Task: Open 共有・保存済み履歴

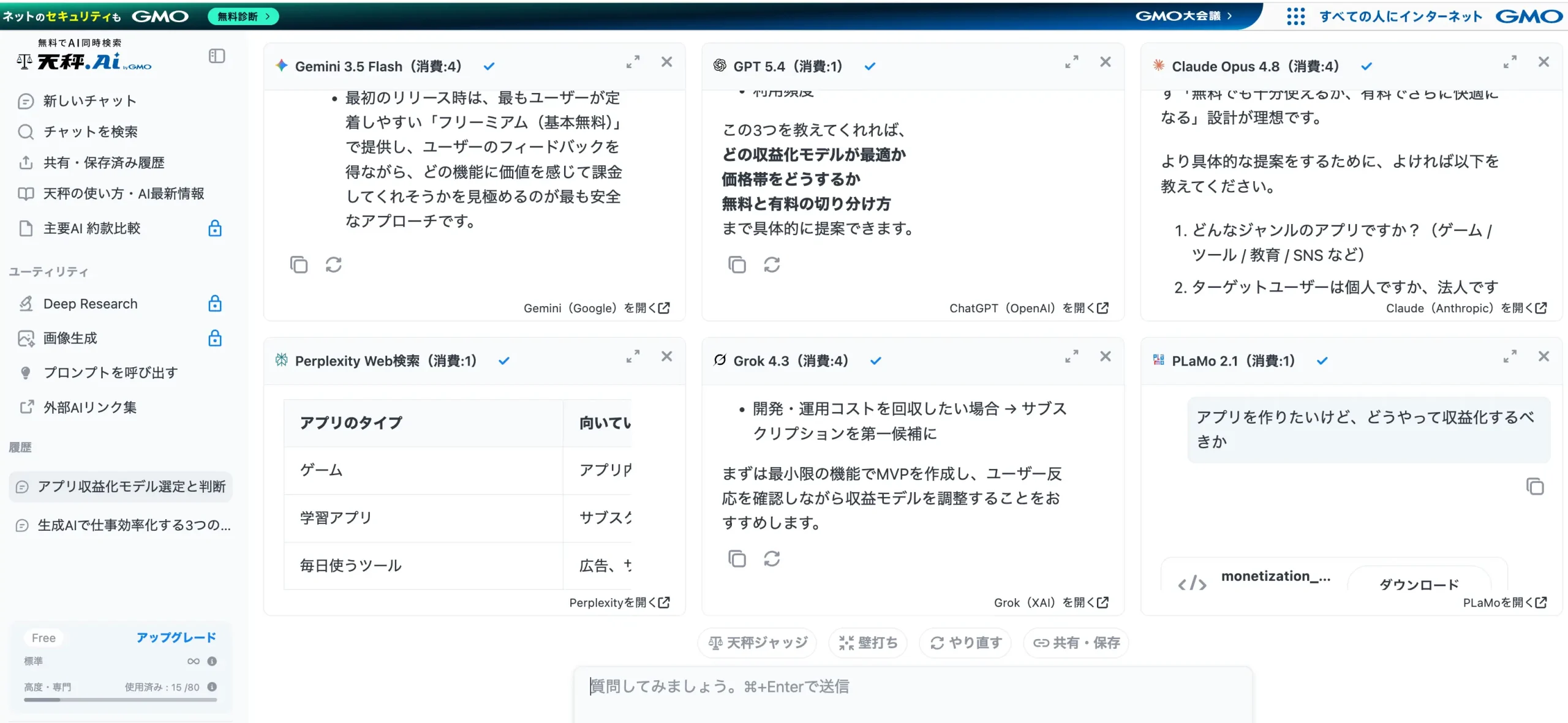Action: coord(91,163)
